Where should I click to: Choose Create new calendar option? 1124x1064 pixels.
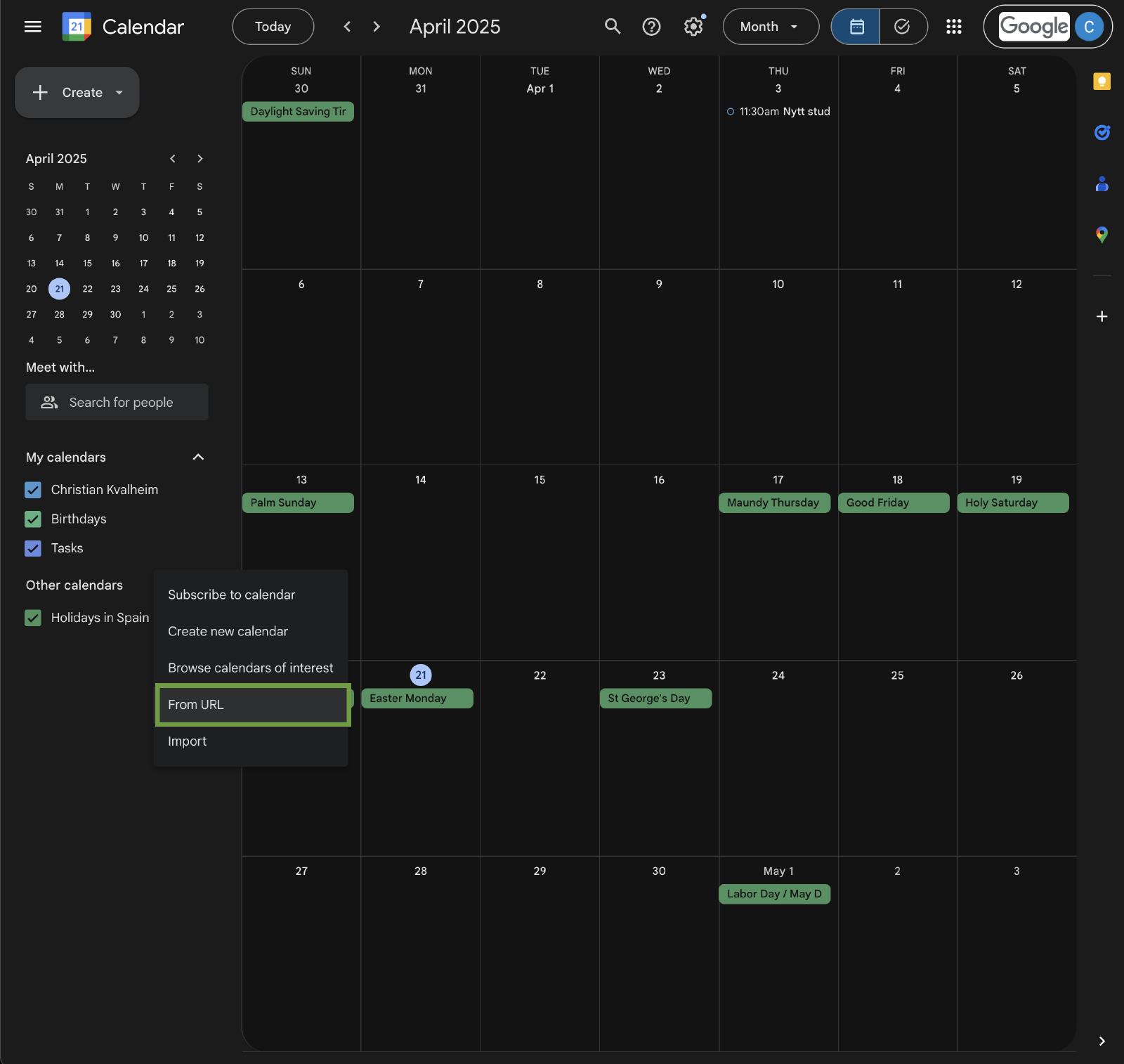pos(228,631)
